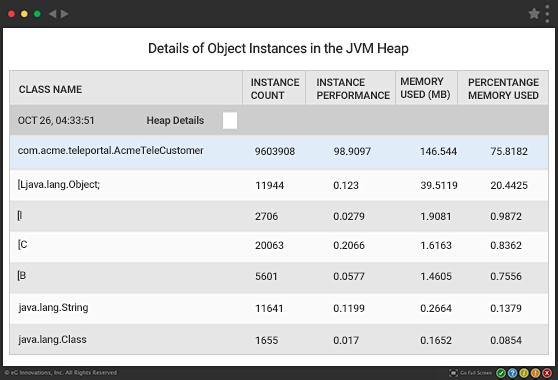This screenshot has height=380, width=558.
Task: Click the Heap Details label
Action: (175, 121)
